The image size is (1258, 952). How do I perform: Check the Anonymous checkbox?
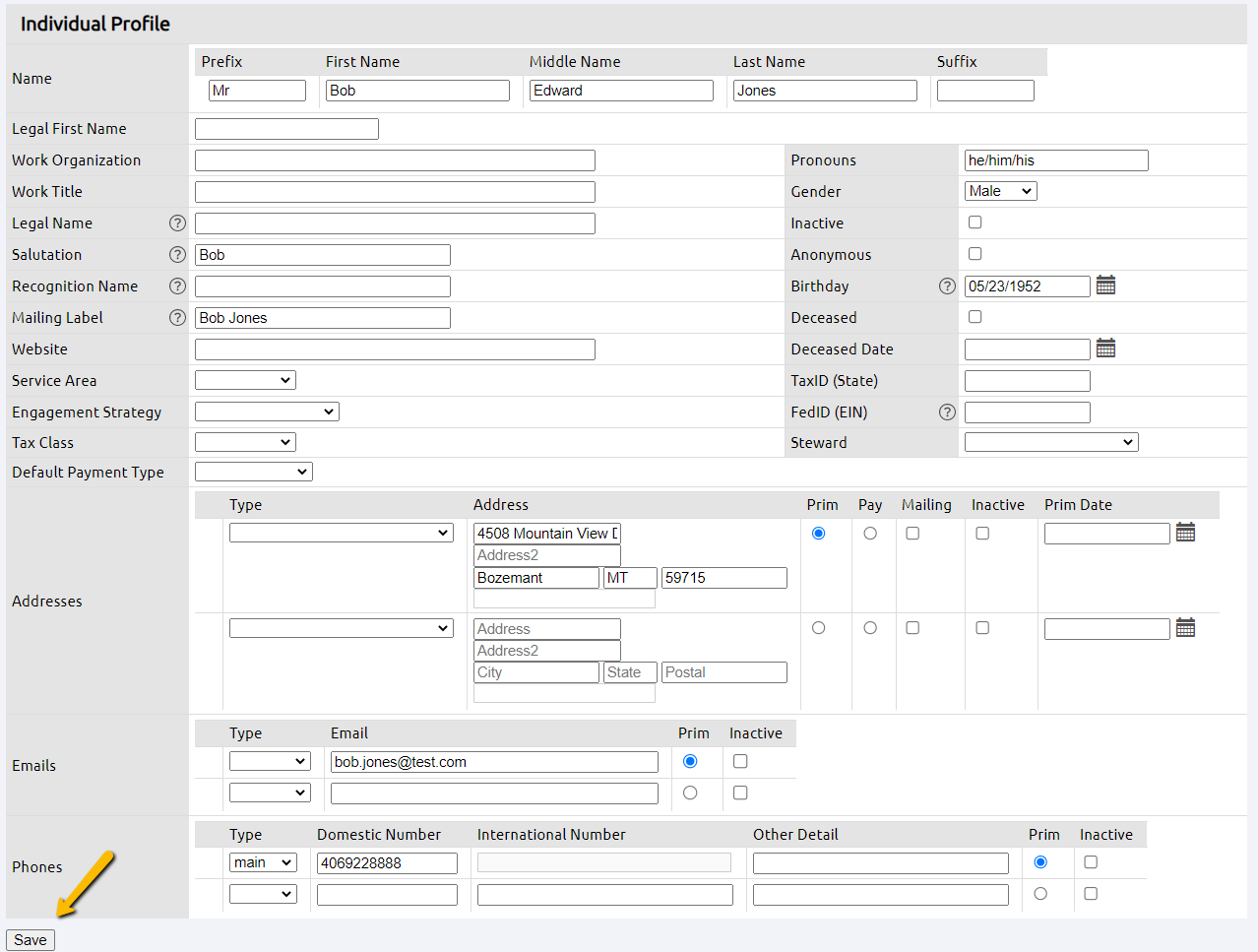click(975, 254)
